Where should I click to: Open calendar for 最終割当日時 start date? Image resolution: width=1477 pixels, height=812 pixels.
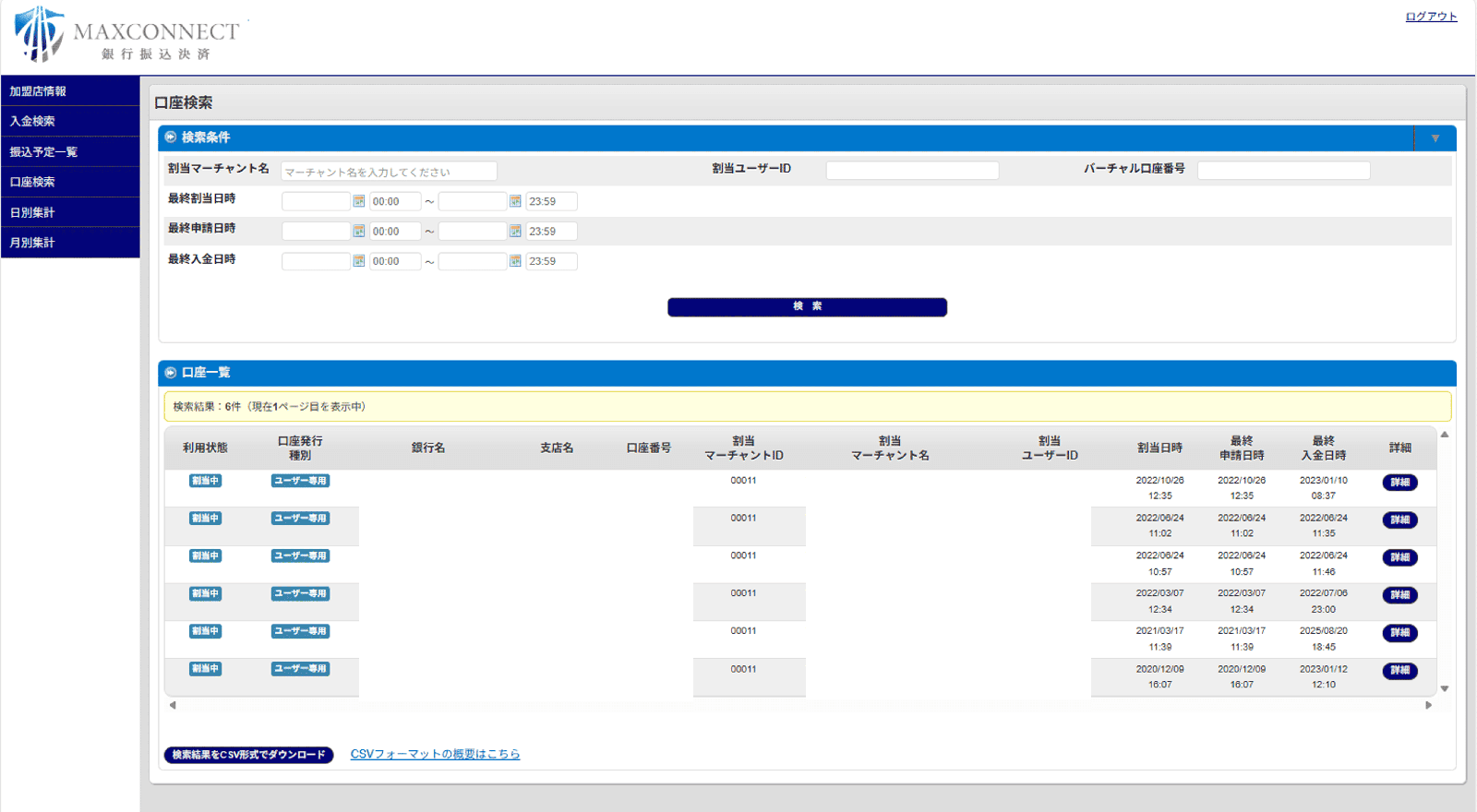click(x=359, y=201)
